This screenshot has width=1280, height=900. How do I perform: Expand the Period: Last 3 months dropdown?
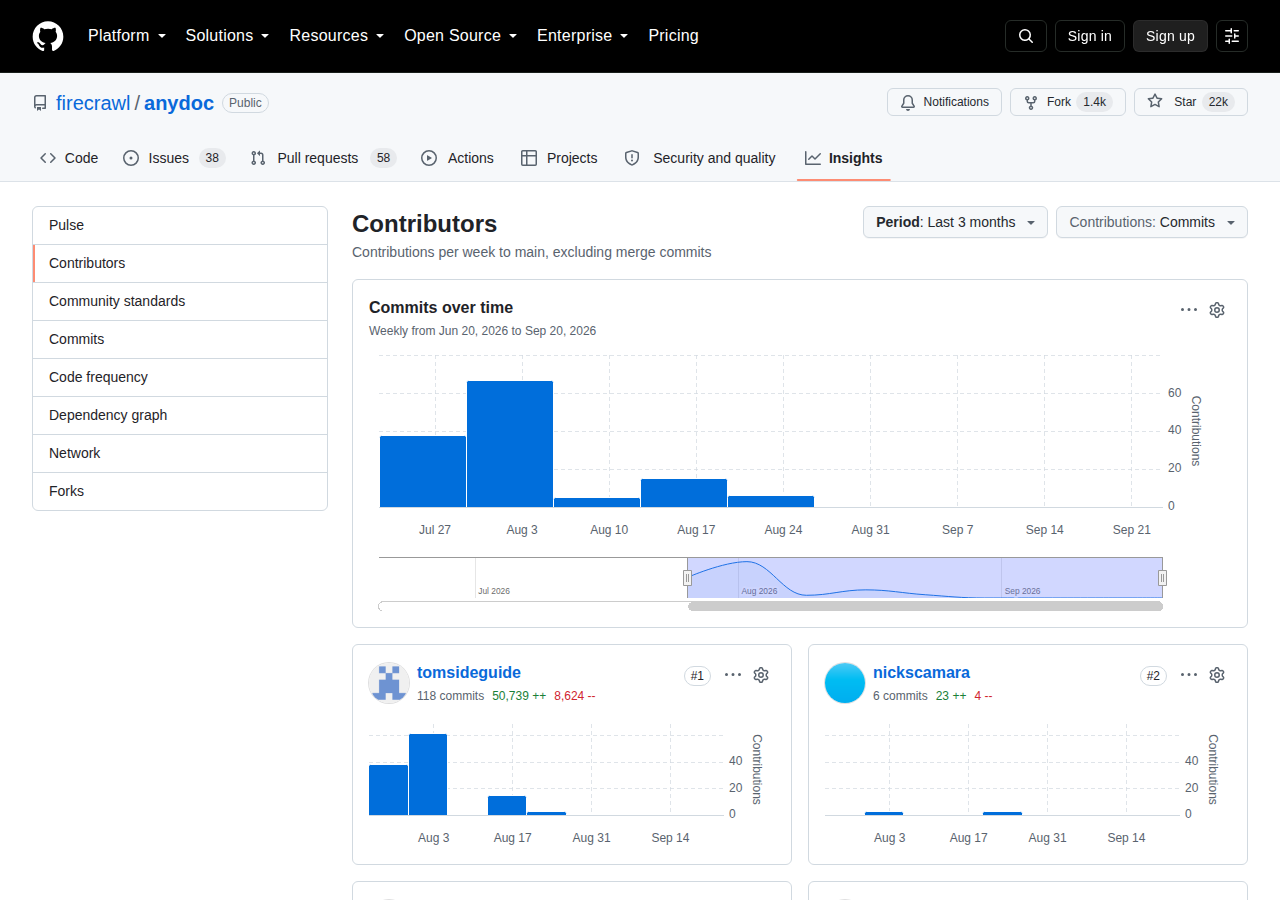(955, 222)
